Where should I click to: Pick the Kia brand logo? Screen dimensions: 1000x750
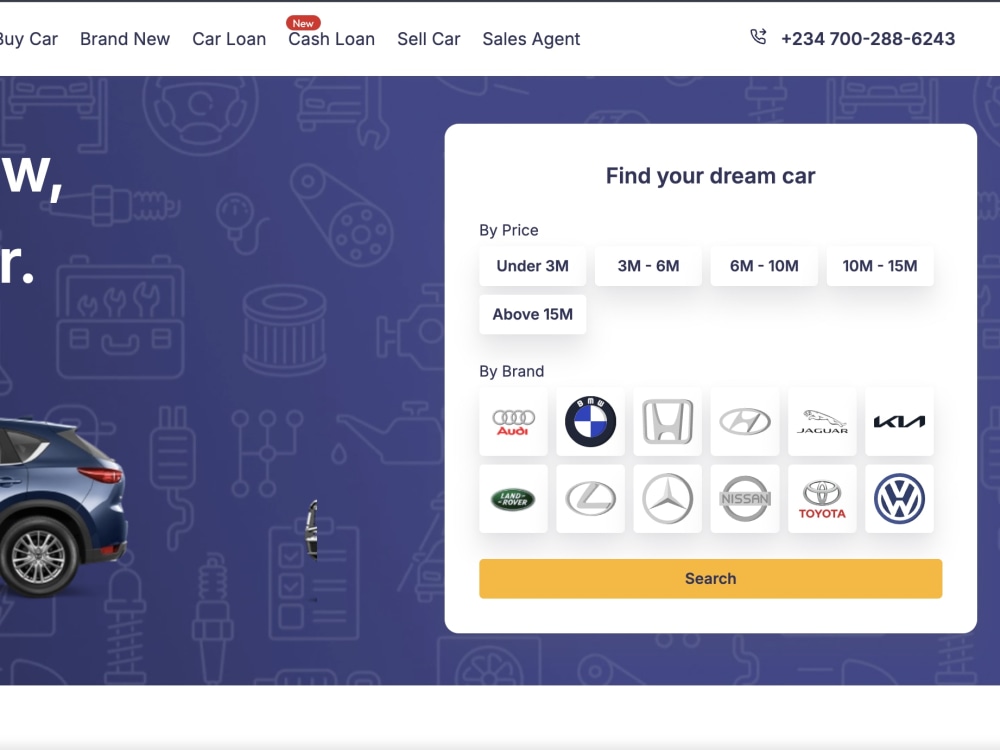tap(899, 422)
